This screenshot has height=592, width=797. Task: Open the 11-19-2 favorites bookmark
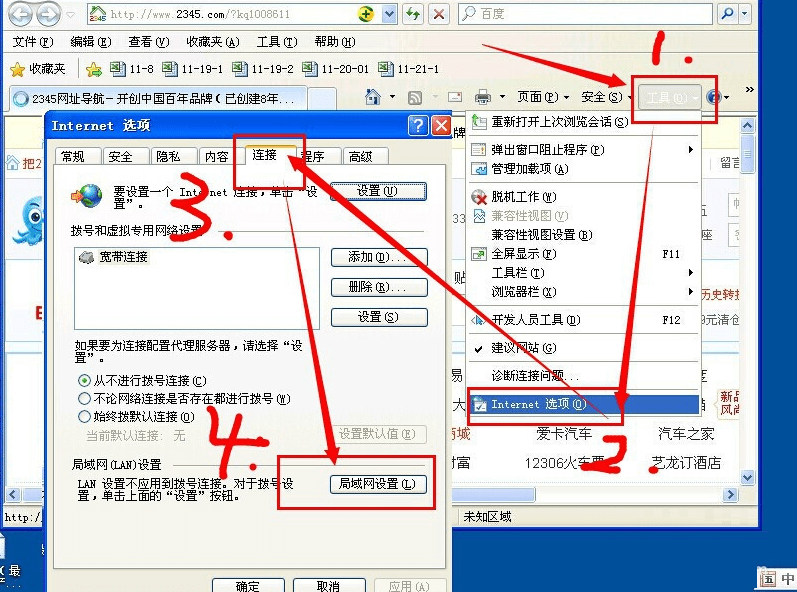pos(263,69)
